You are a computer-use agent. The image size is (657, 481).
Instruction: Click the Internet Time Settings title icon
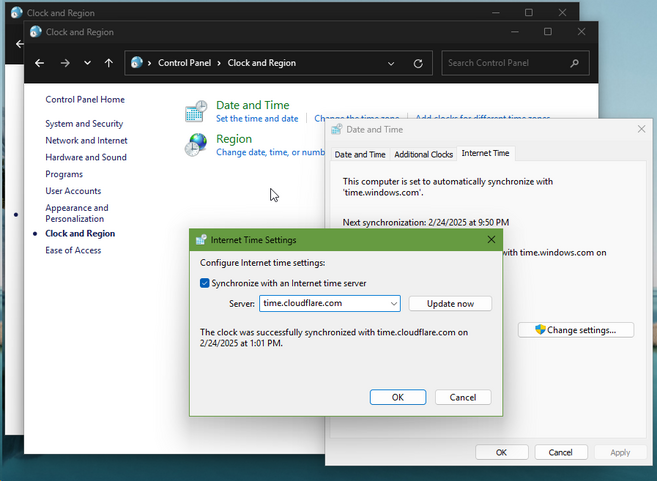201,240
